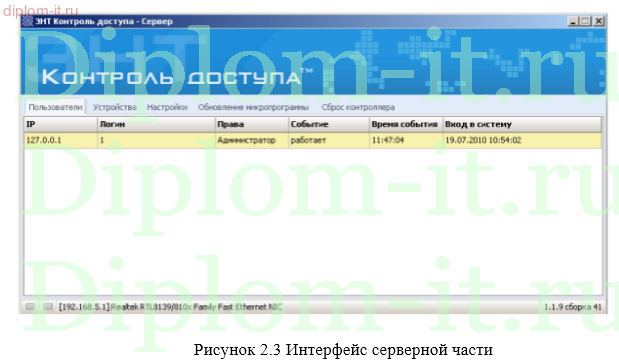Sort by the Событие column header

point(329,124)
